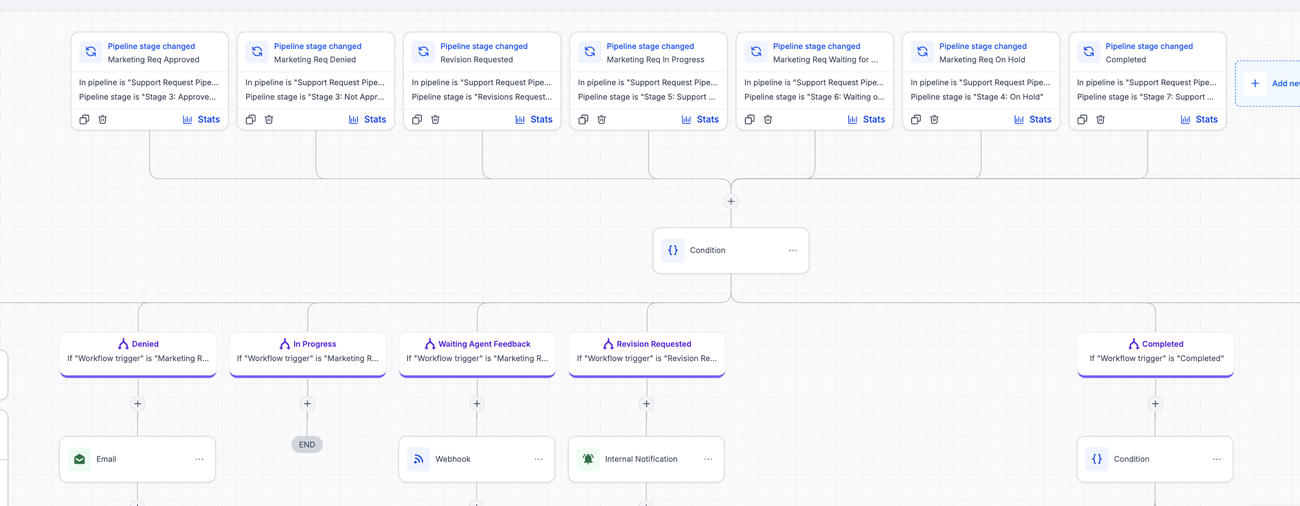Click the Email envelope icon

point(80,459)
